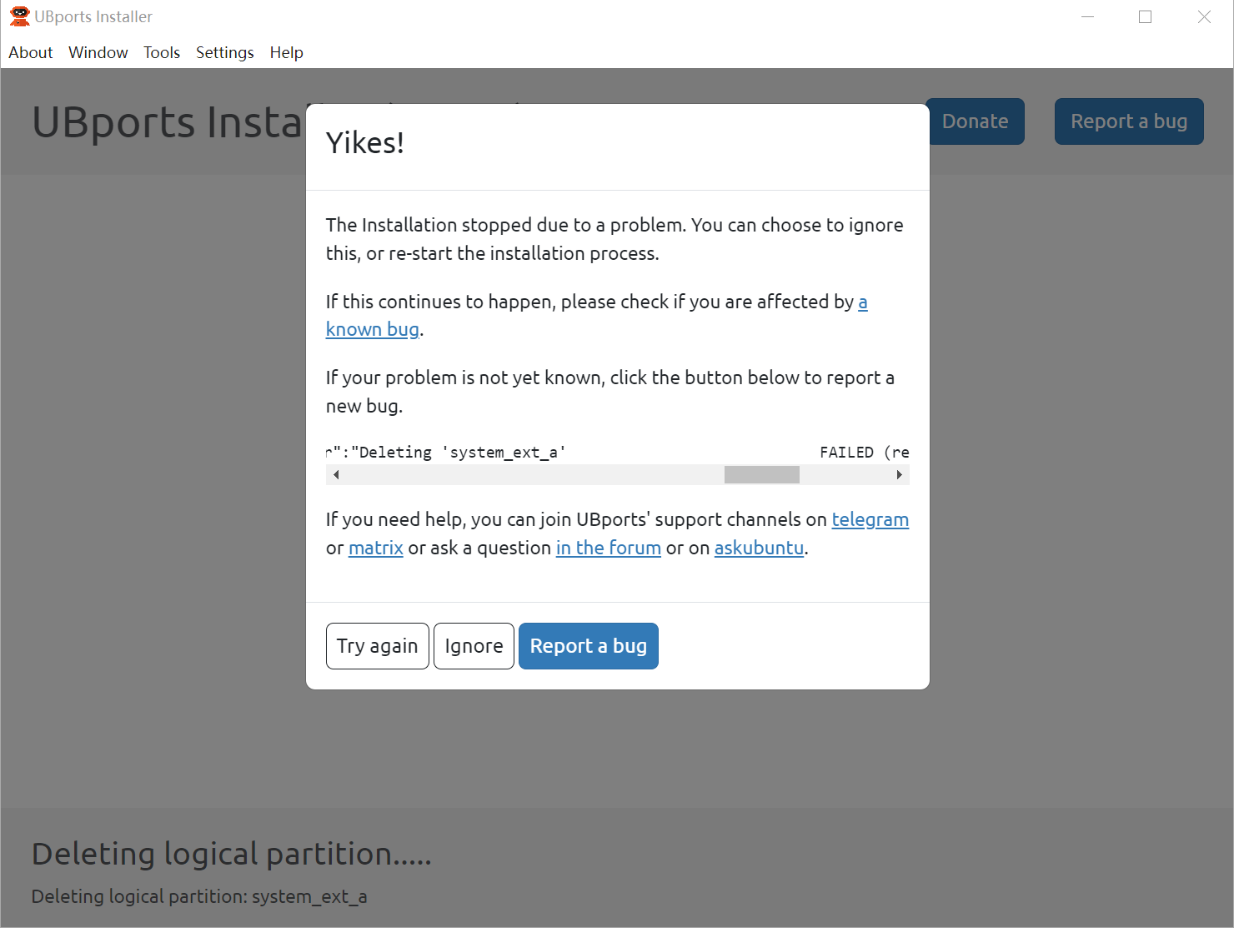Open the Window menu
The width and height of the screenshot is (1252, 929).
(98, 52)
